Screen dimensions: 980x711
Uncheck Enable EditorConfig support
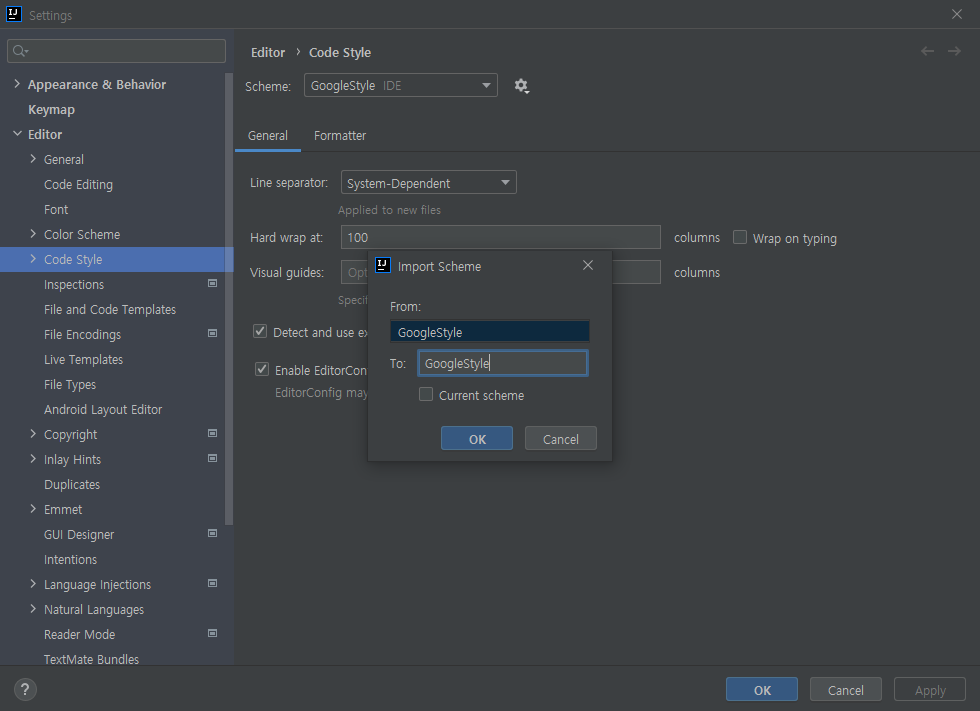point(262,370)
